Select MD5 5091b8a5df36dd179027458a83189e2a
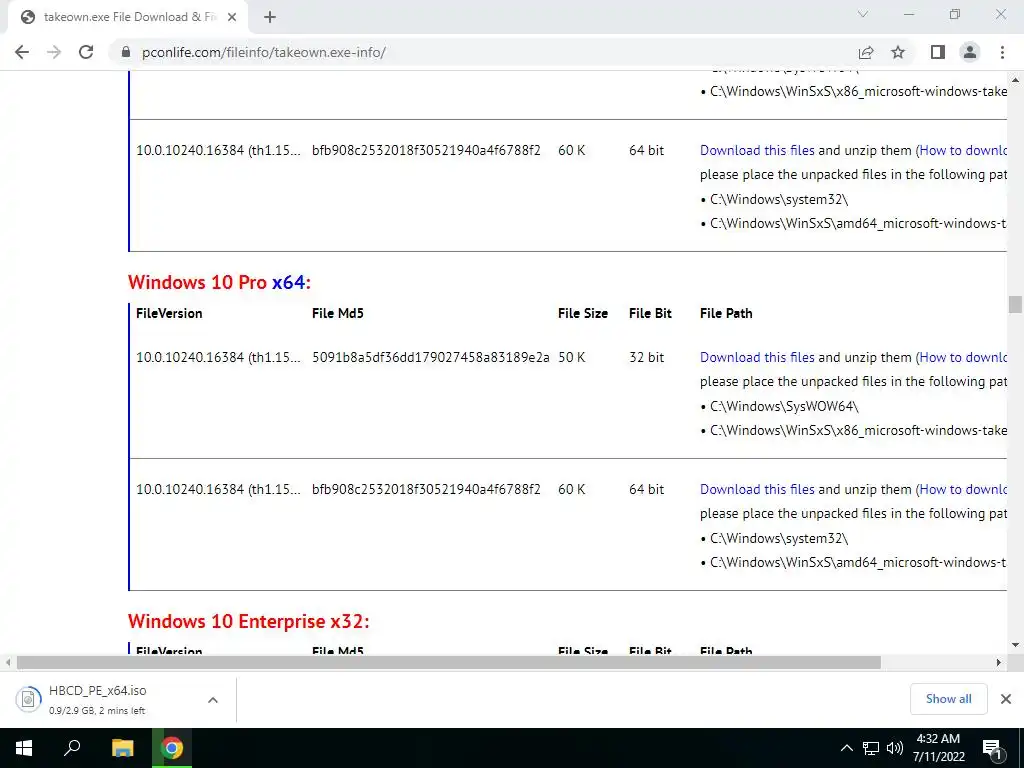 pyautogui.click(x=430, y=357)
